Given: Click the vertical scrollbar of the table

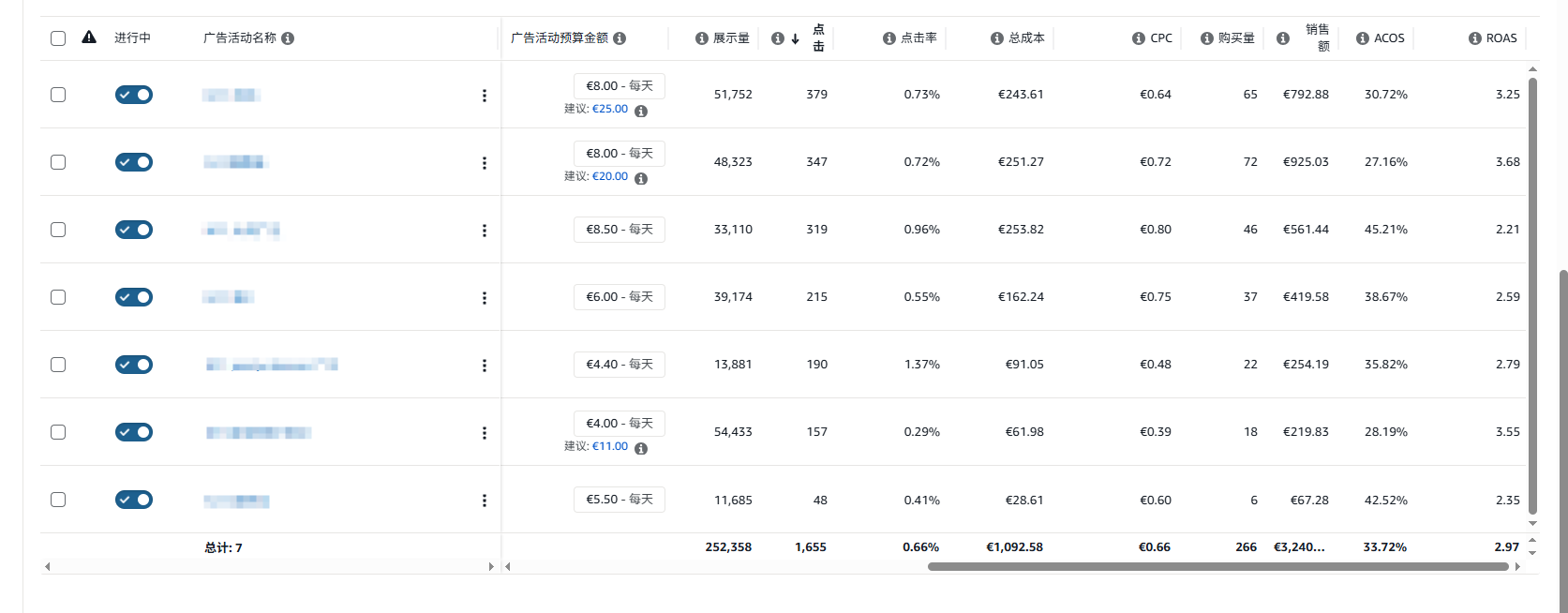Looking at the screenshot, I should [x=1532, y=281].
